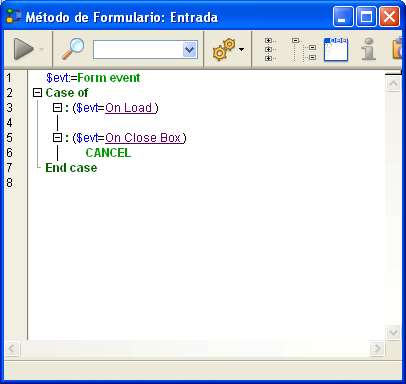This screenshot has width=406, height=384.
Task: Click the magnifying glass find icon
Action: point(73,49)
